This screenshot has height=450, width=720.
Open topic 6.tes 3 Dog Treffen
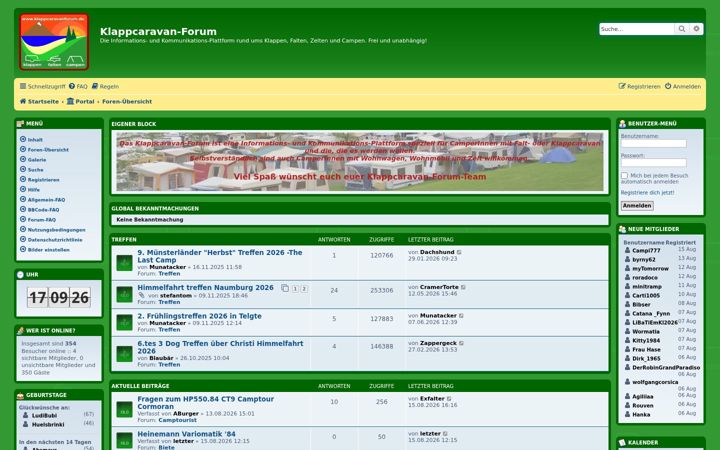coord(220,347)
